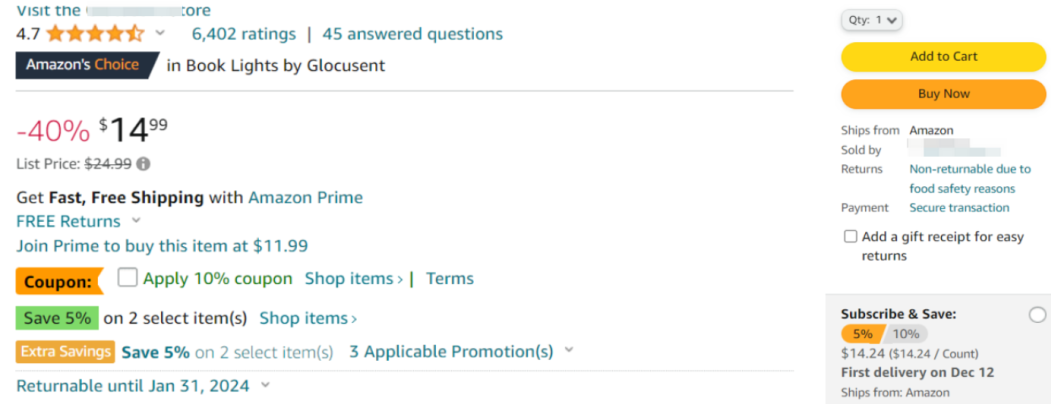Click the Buy Now button
The image size is (1051, 404).
943,94
